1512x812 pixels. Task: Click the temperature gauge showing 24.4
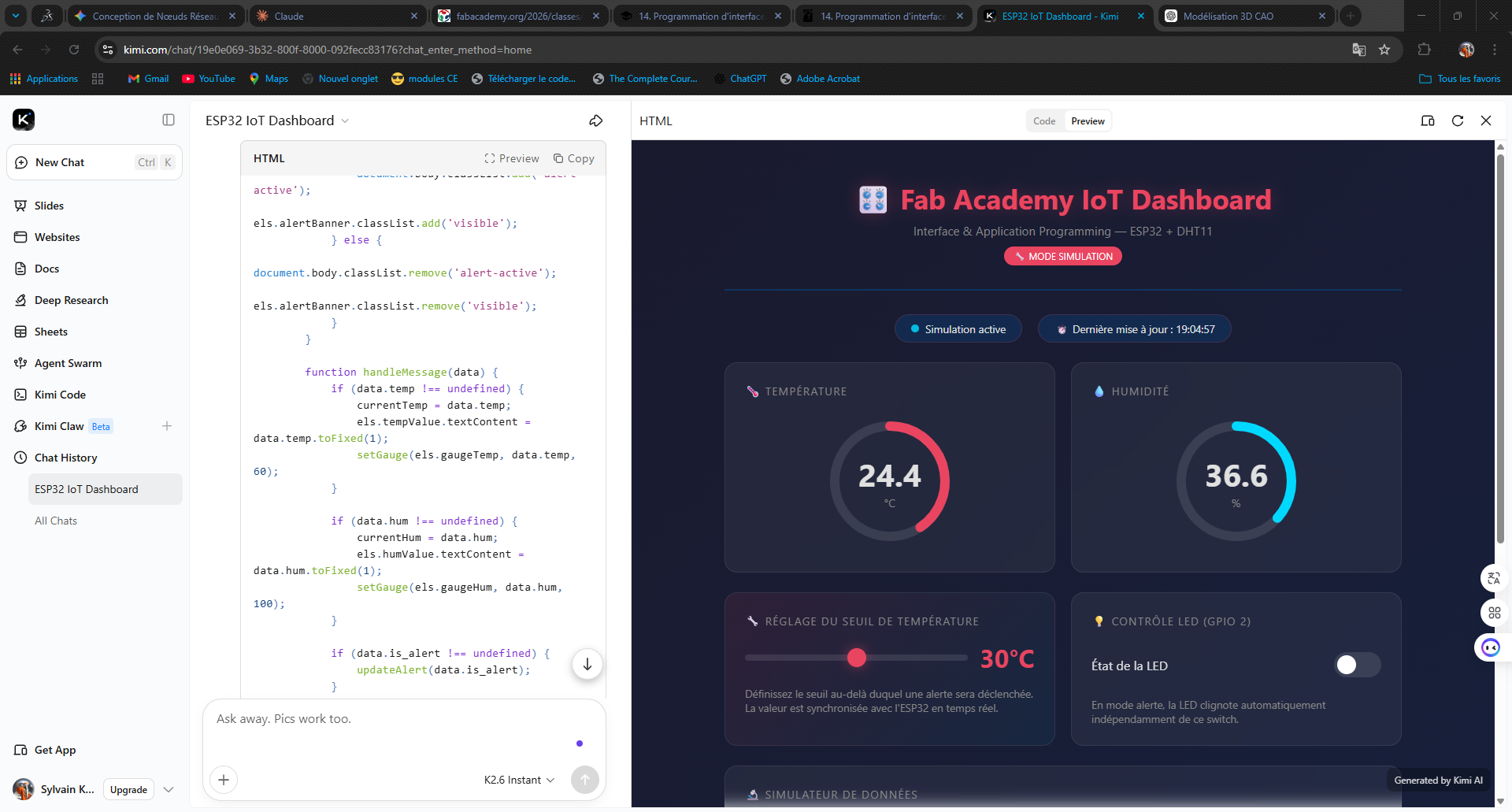click(890, 481)
